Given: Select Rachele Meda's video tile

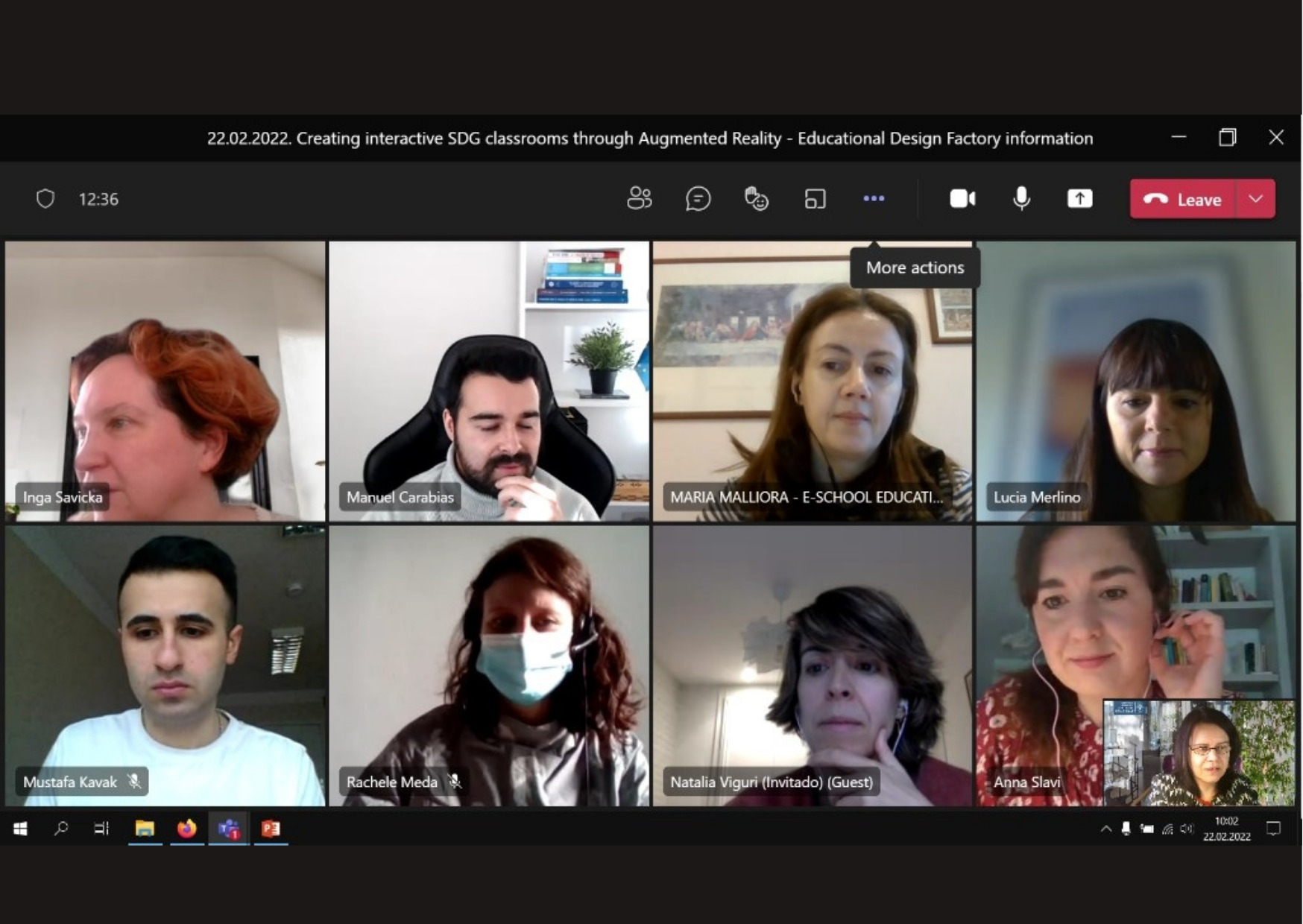Looking at the screenshot, I should tap(489, 665).
